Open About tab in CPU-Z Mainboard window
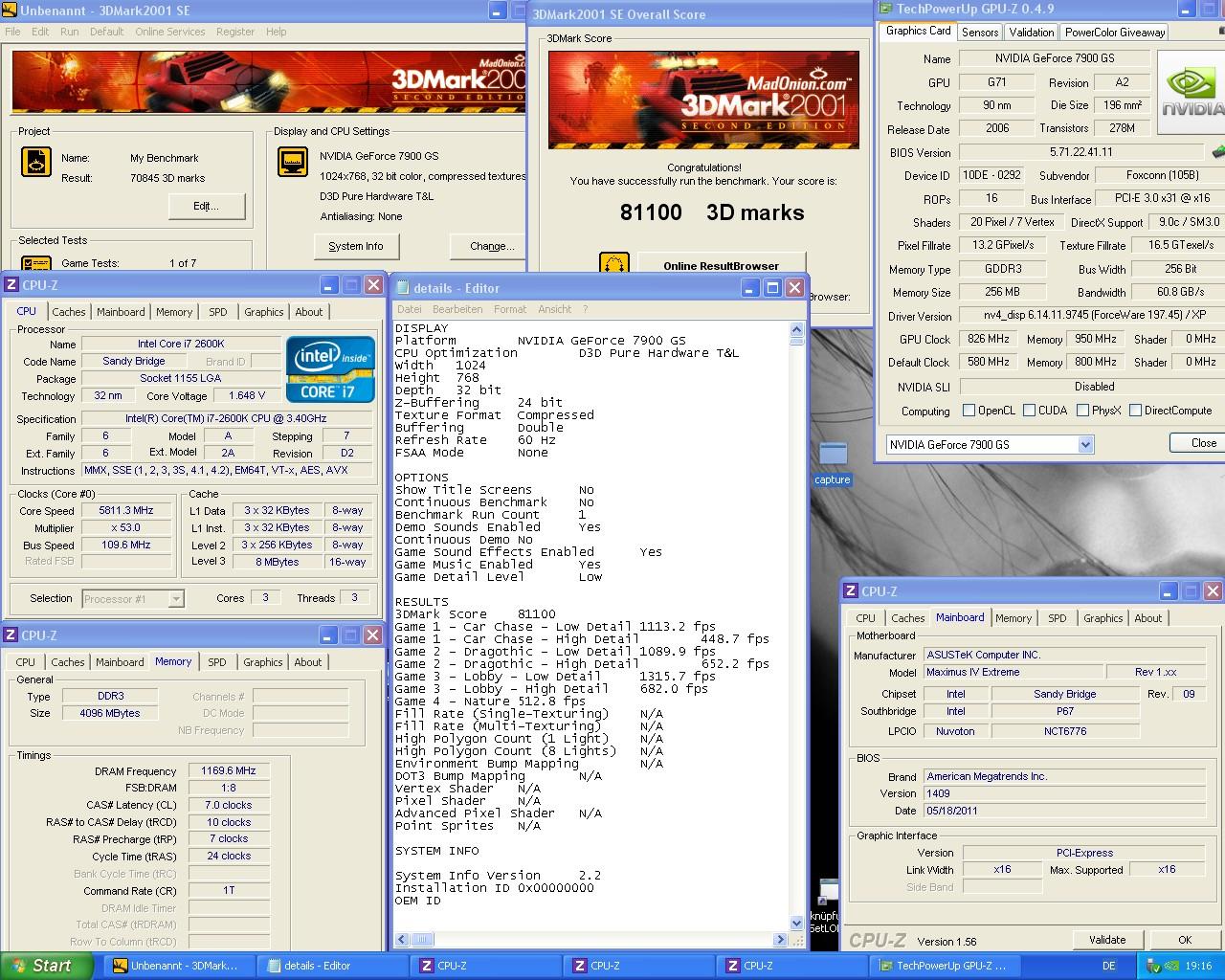The width and height of the screenshot is (1225, 980). point(1148,618)
